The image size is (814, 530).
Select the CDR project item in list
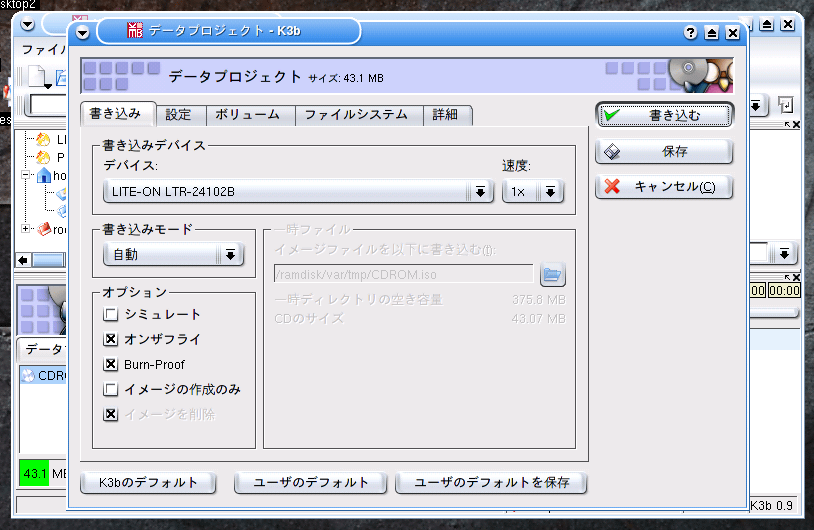click(x=44, y=375)
